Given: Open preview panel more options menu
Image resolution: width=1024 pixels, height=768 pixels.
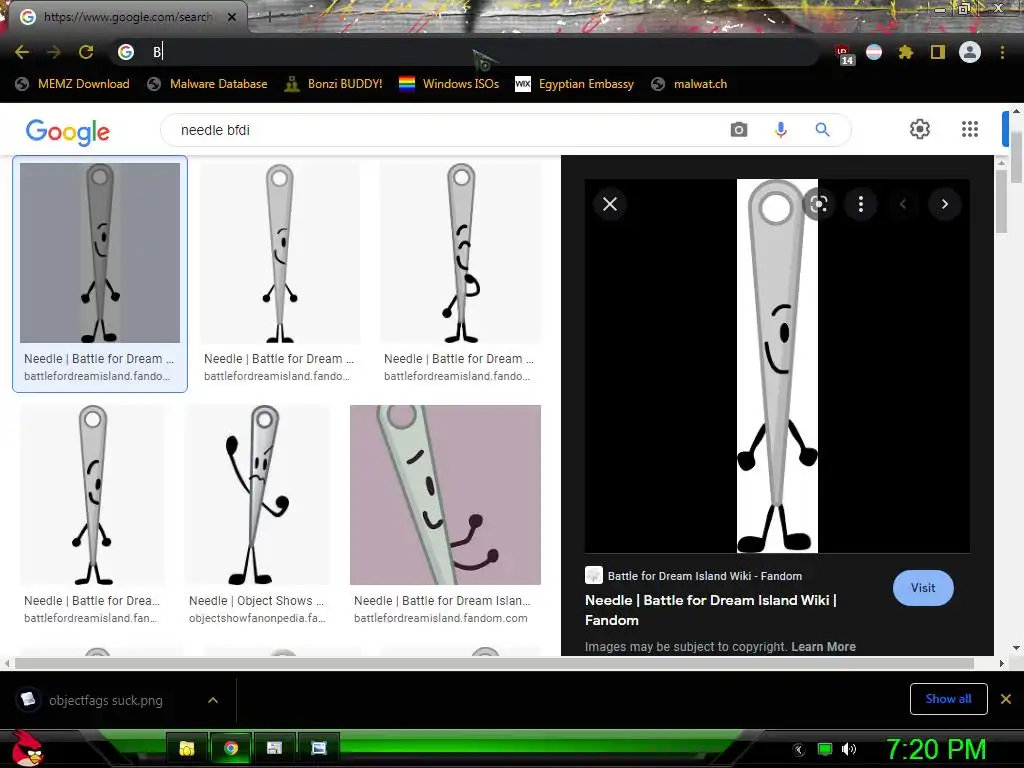Looking at the screenshot, I should pos(861,204).
